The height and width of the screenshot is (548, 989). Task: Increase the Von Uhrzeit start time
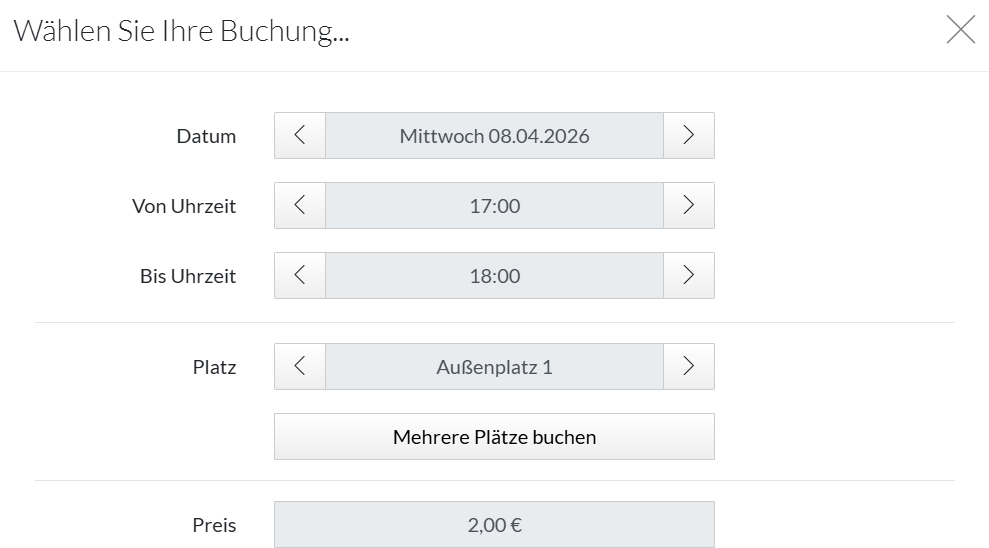[x=688, y=206]
